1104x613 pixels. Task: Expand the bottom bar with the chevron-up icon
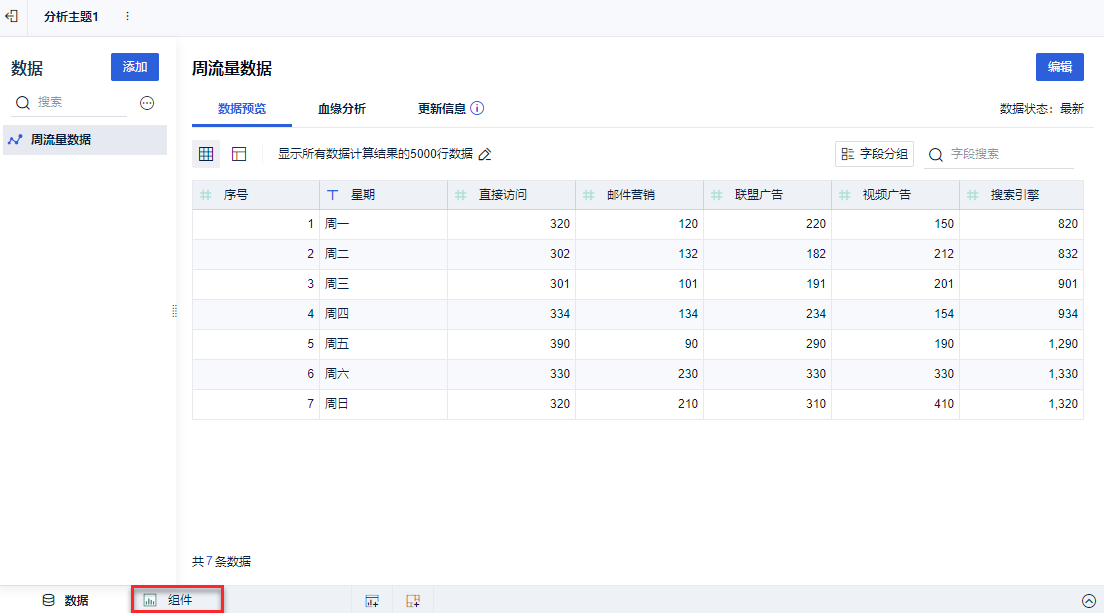tap(1089, 601)
